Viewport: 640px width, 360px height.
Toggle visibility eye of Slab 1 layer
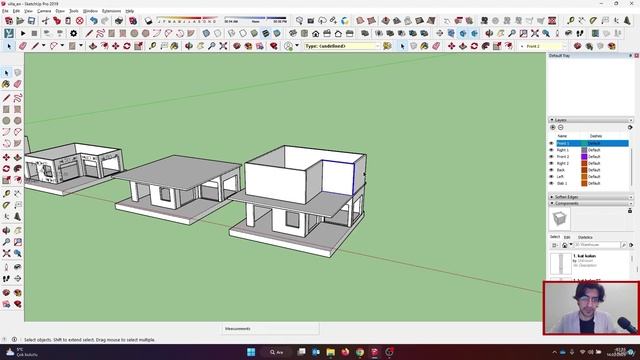551,183
